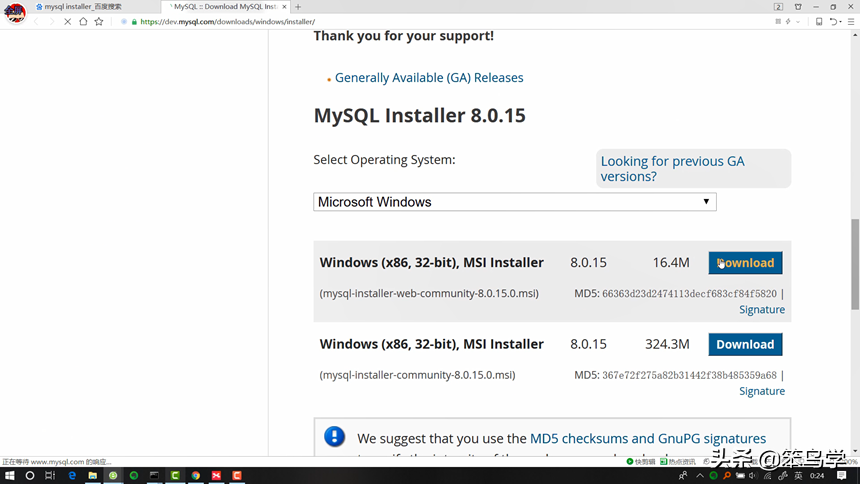Click the undo closed tab arrow icon
860x484 pixels.
(x=834, y=21)
